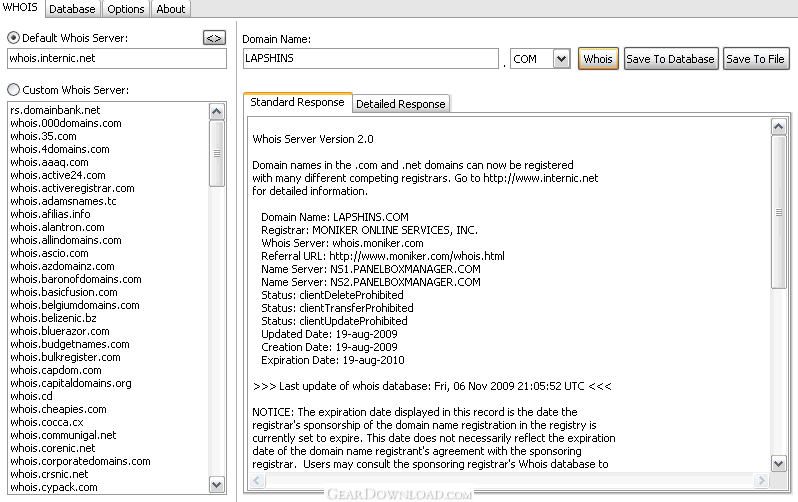The width and height of the screenshot is (798, 502).
Task: Select whois.bulkregister.com server entry
Action: click(65, 357)
